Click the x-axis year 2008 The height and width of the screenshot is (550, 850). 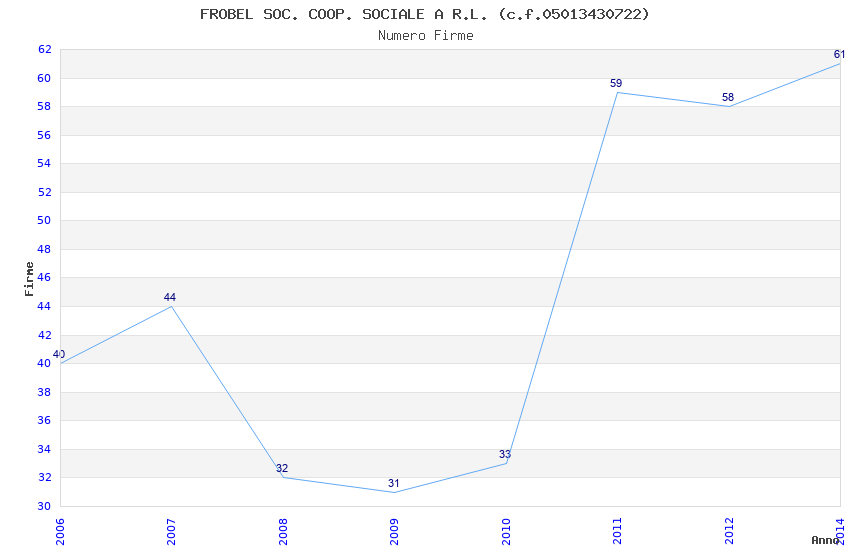click(x=283, y=532)
